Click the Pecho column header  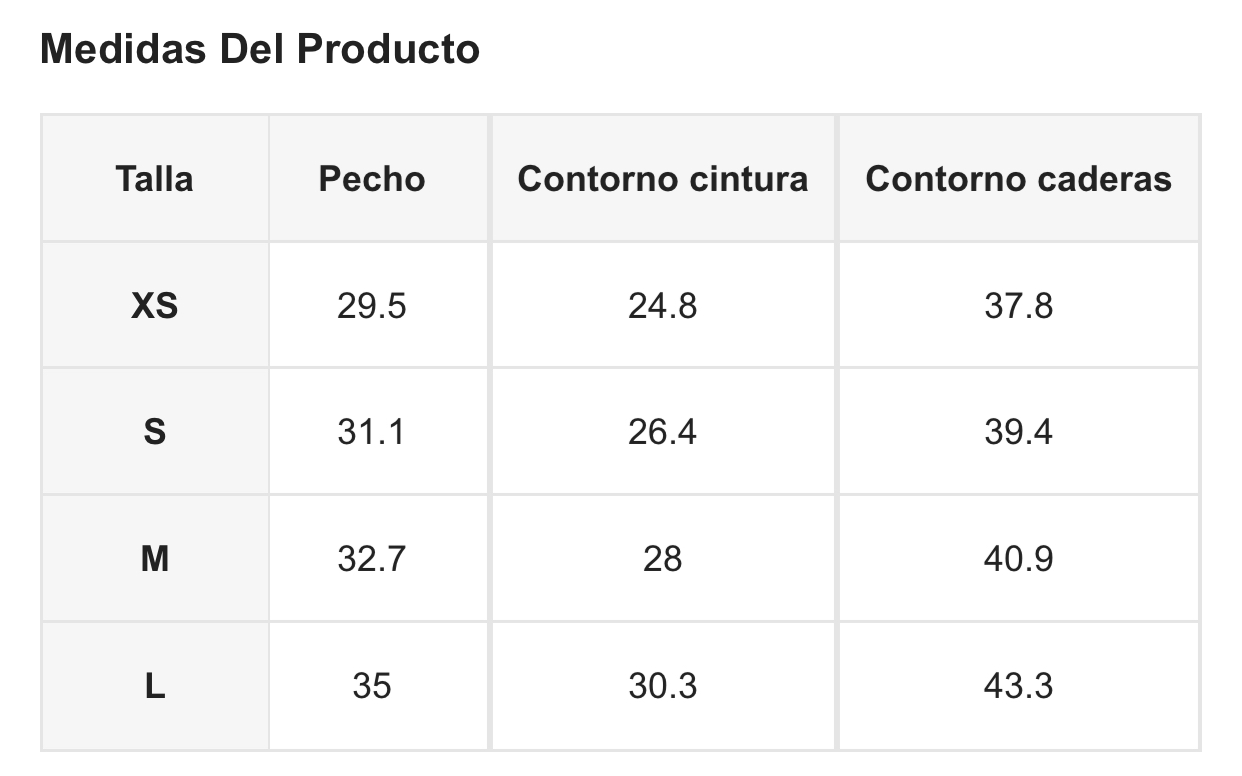point(372,179)
